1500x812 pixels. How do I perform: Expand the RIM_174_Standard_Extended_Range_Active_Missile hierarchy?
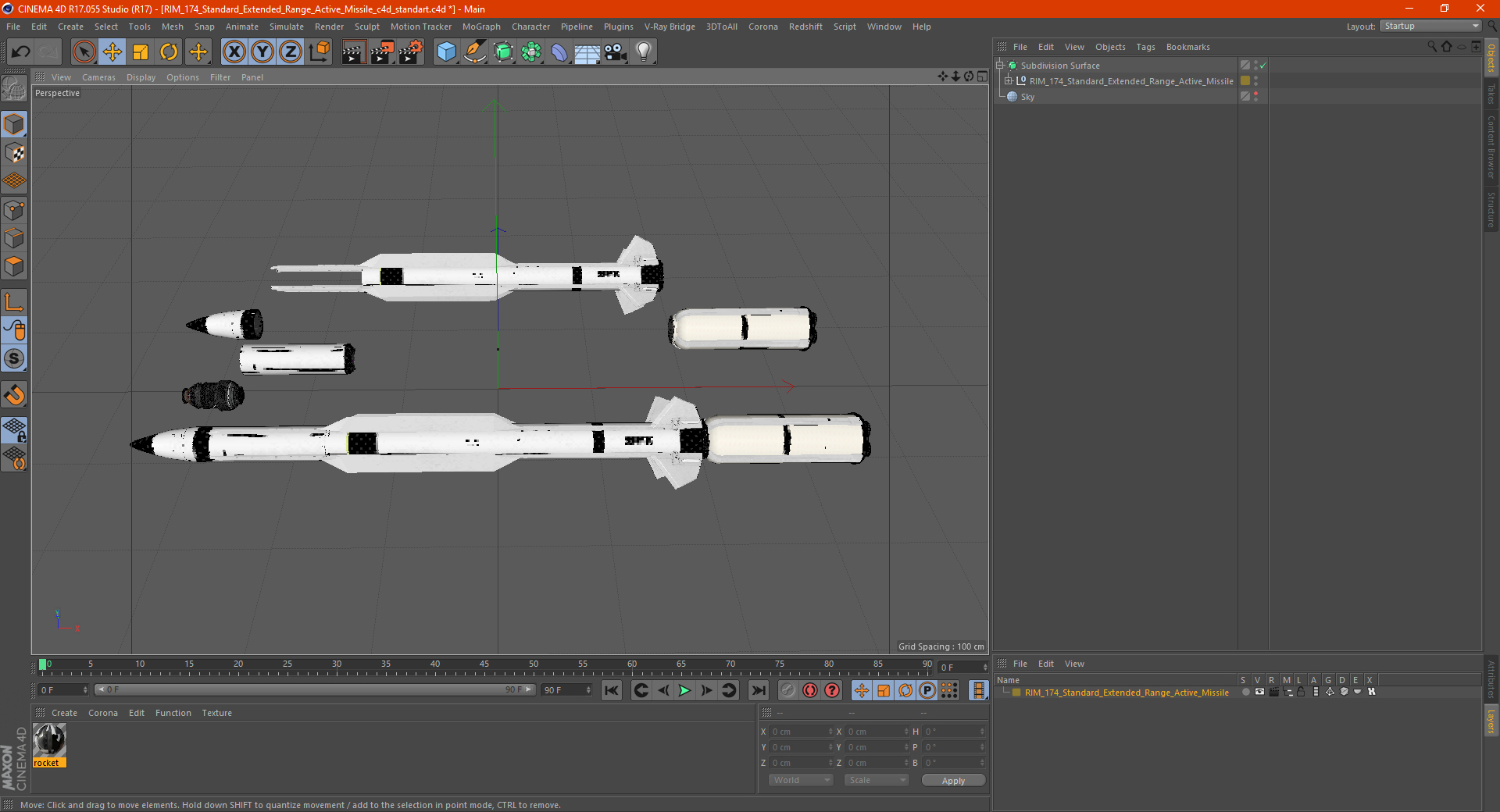[x=1008, y=81]
